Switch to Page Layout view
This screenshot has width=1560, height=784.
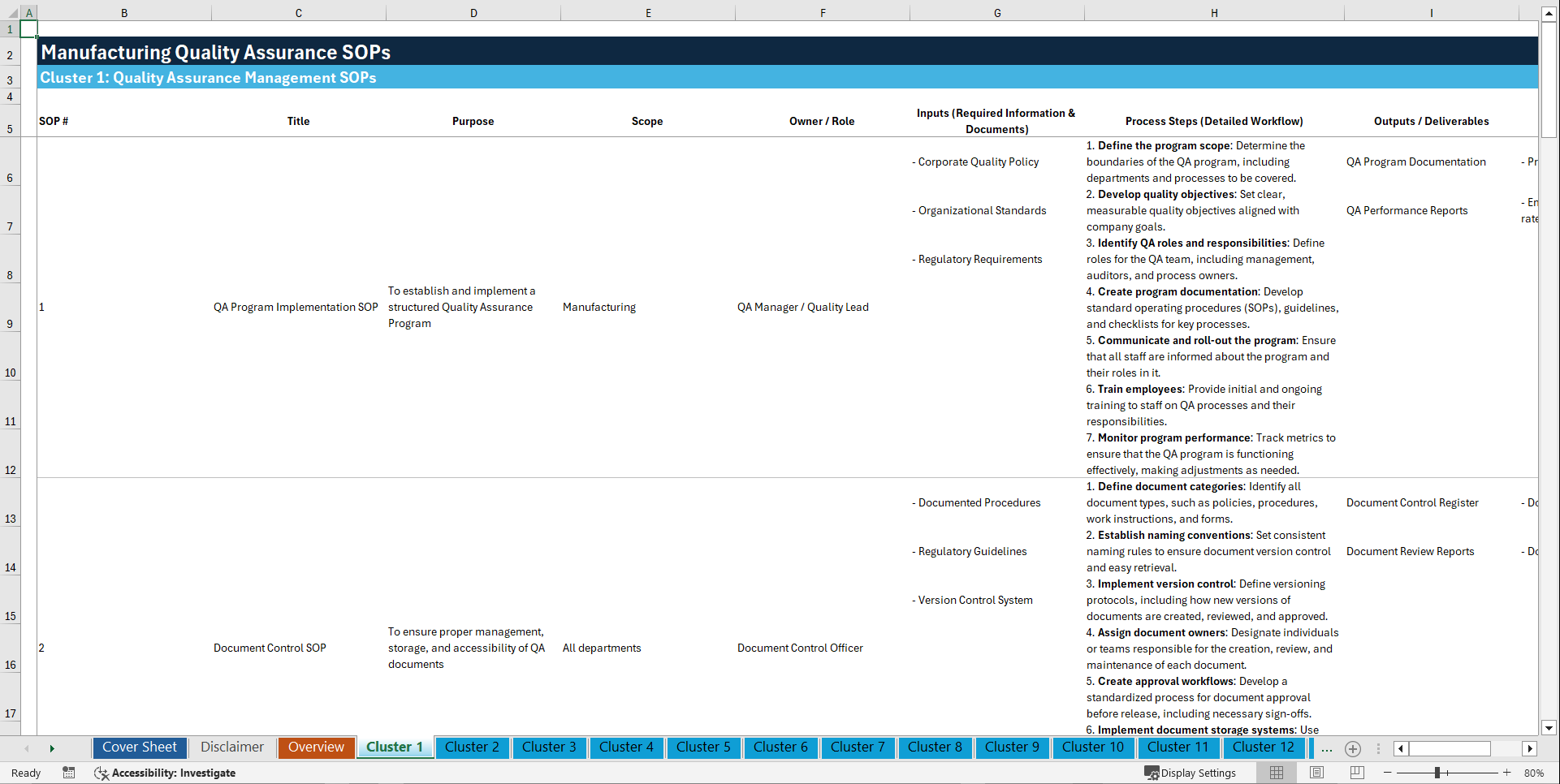[x=1316, y=773]
